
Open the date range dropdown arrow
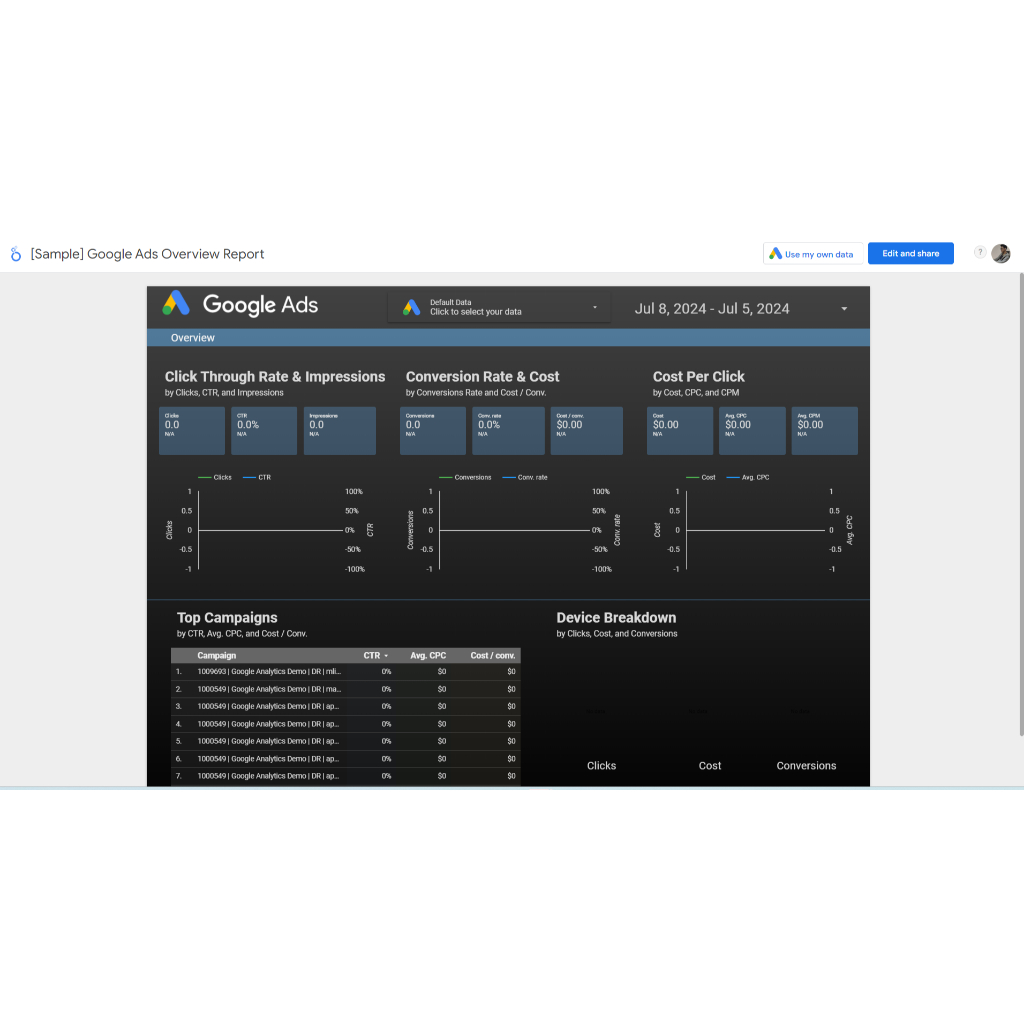pyautogui.click(x=844, y=309)
